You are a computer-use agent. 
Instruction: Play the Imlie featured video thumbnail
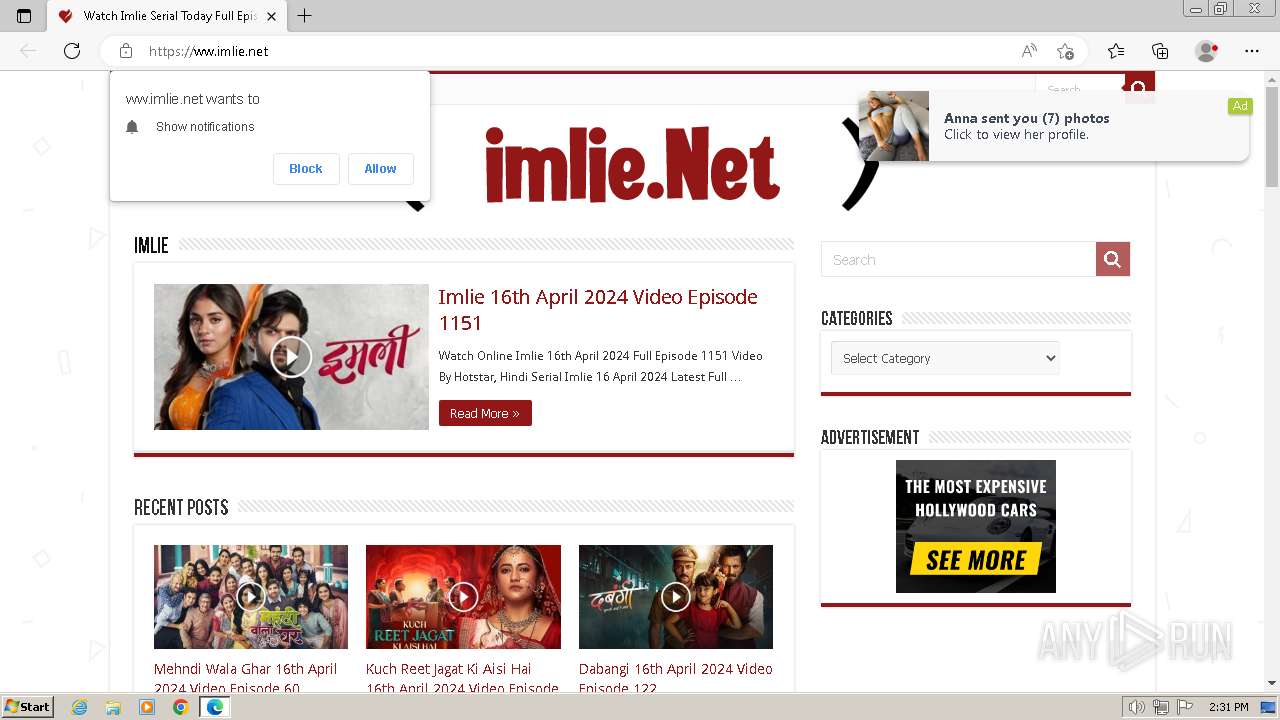click(x=291, y=357)
